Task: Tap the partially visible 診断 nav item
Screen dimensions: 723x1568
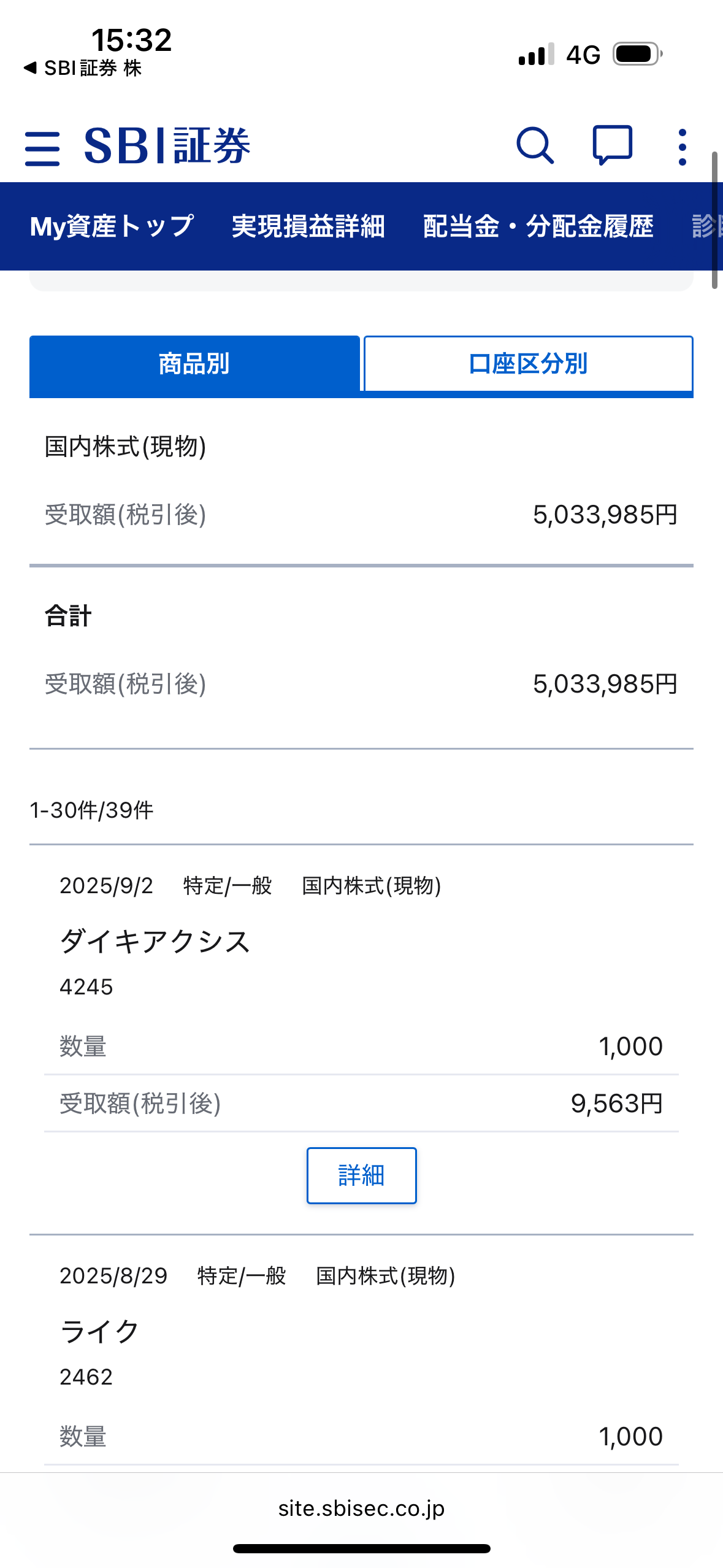Action: [706, 226]
